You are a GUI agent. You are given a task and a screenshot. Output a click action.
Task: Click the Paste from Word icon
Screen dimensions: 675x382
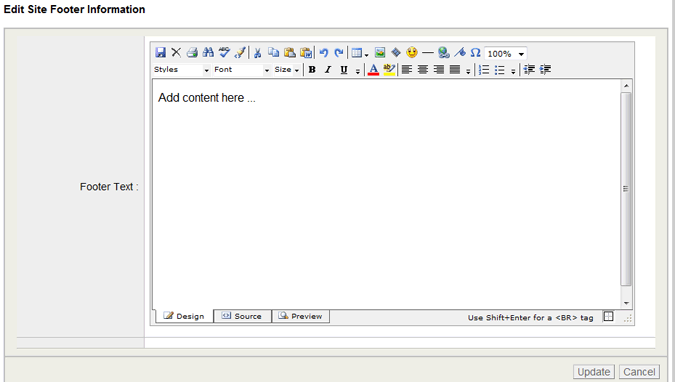[x=306, y=53]
